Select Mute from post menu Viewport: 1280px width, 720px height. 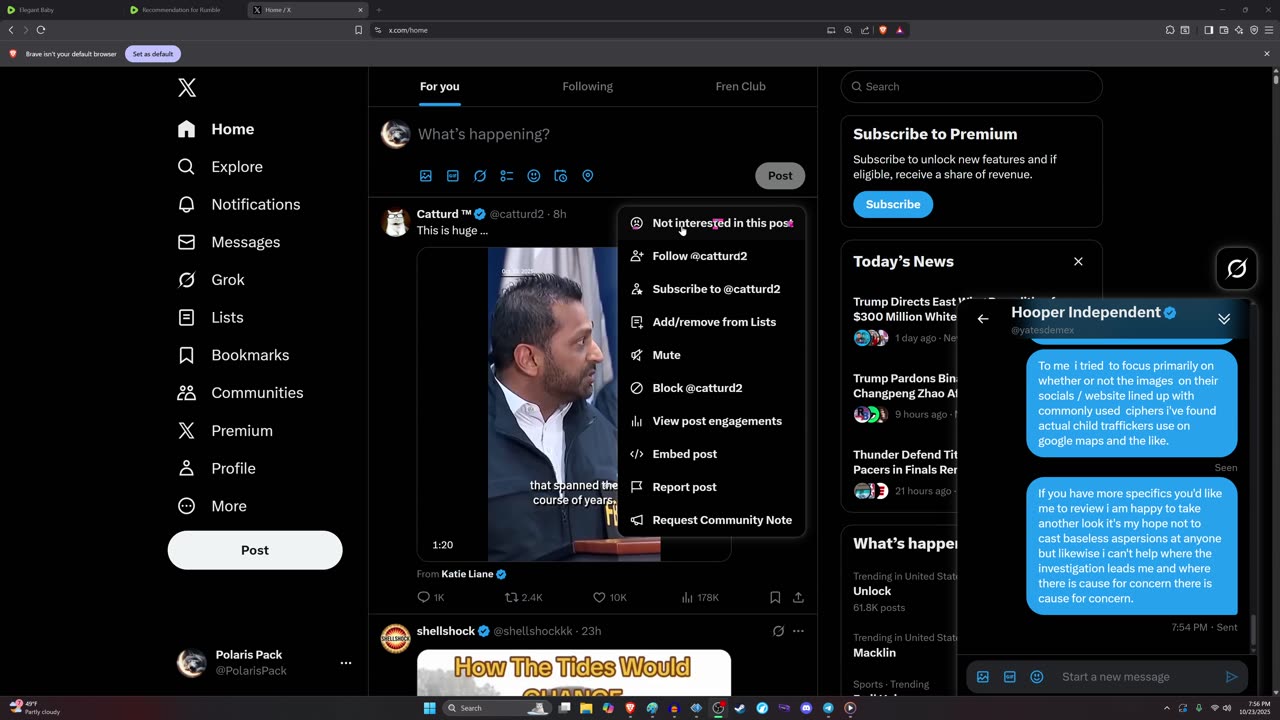click(x=711, y=355)
